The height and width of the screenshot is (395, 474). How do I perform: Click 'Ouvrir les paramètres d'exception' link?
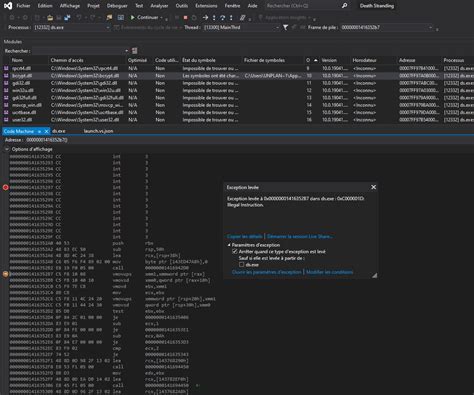coord(267,272)
